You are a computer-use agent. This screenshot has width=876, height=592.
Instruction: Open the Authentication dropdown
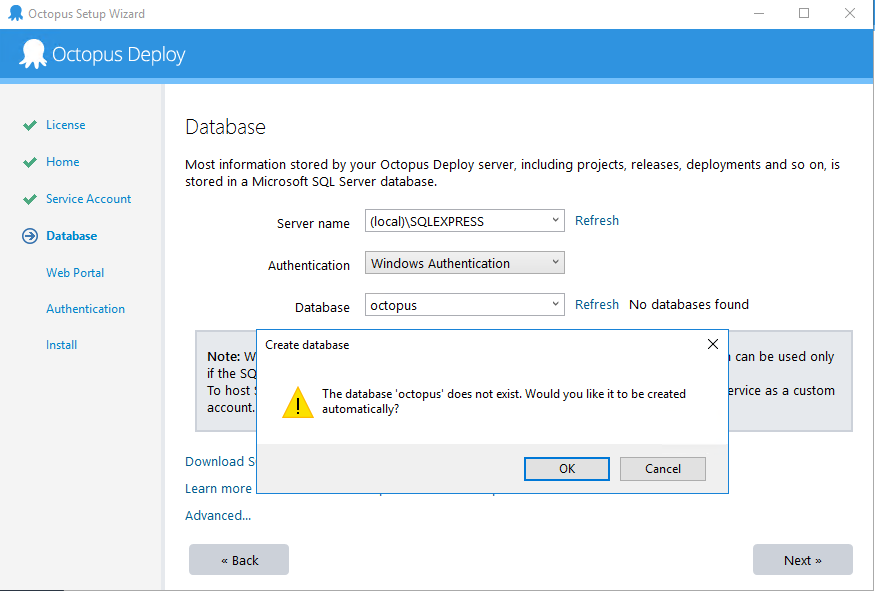tap(556, 264)
